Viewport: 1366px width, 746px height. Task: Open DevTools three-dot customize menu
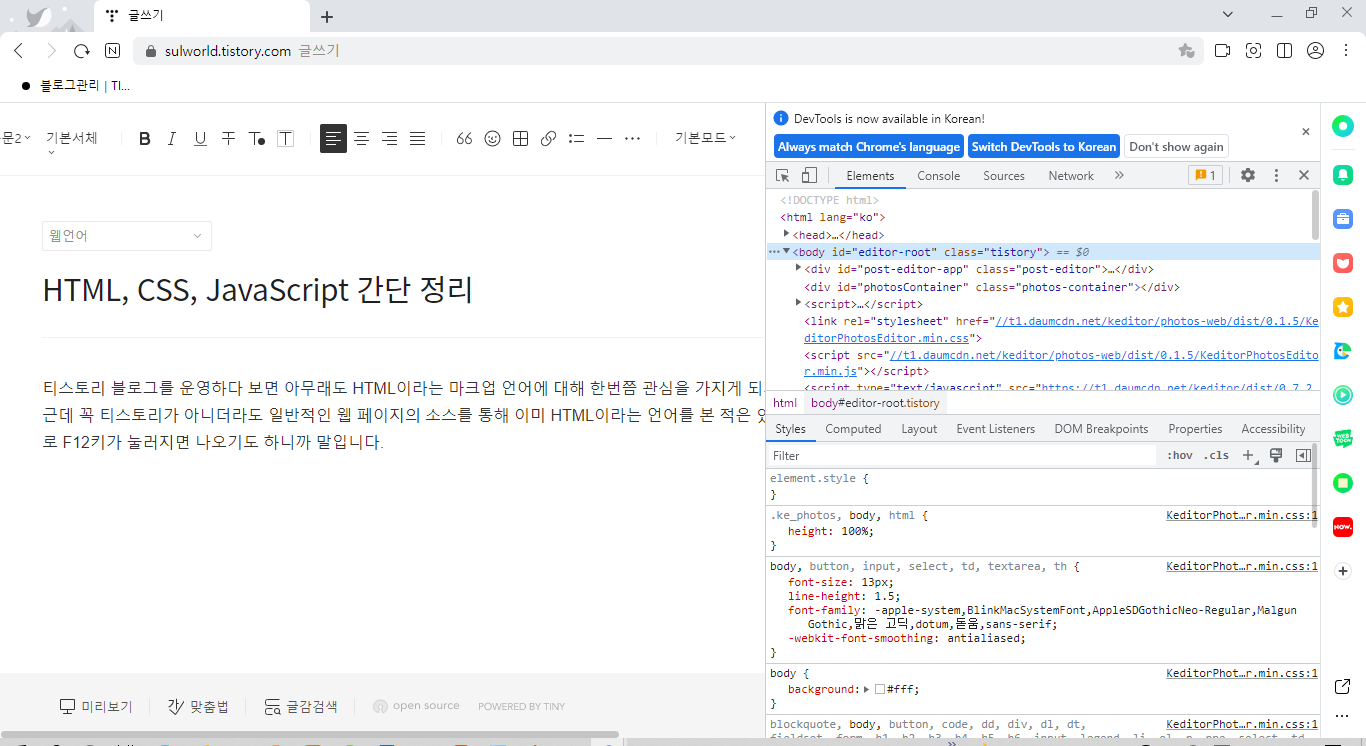click(x=1276, y=175)
